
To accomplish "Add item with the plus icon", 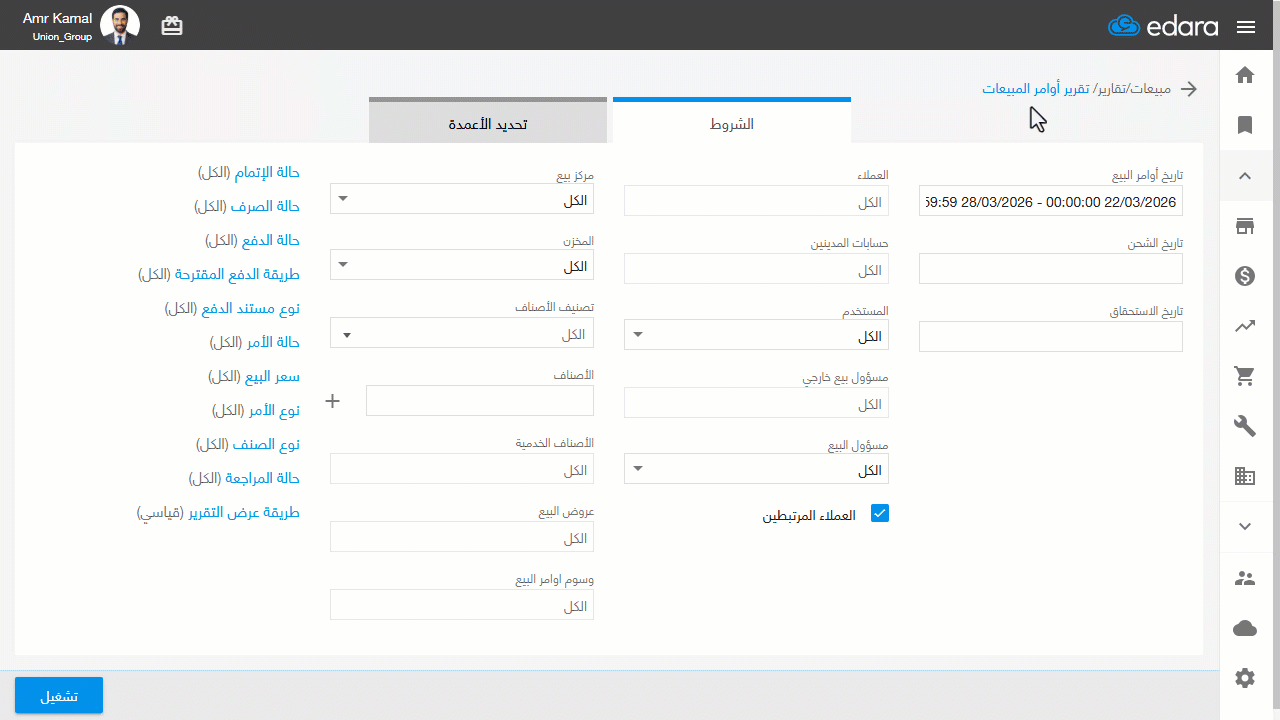I will (333, 401).
